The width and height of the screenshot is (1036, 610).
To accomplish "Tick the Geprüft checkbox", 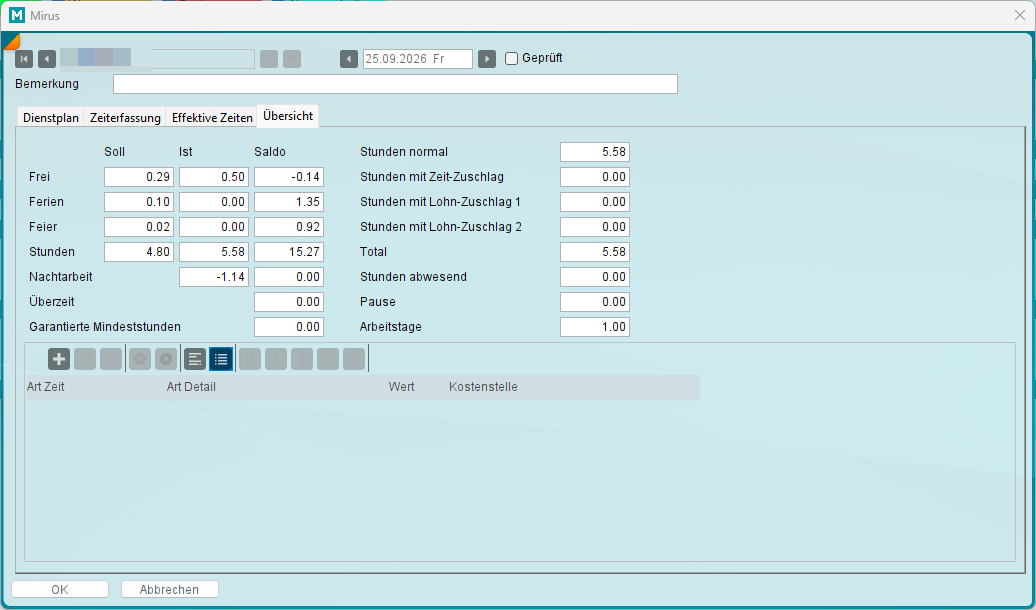I will 511,58.
